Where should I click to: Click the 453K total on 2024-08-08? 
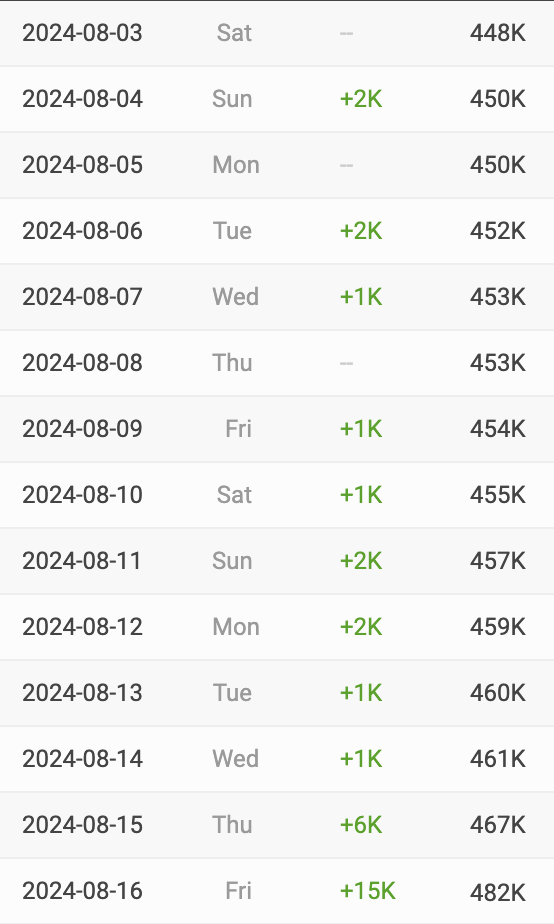coord(497,363)
